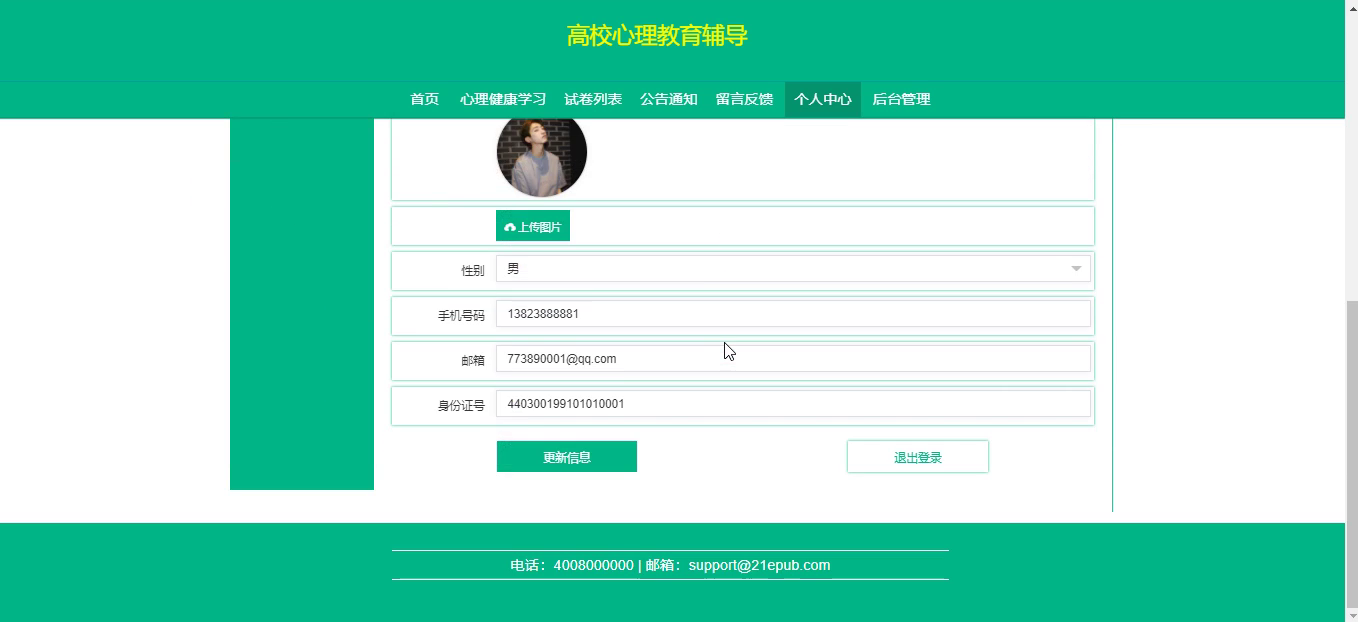The width and height of the screenshot is (1358, 622).
Task: Click the 更新信息 update button
Action: 567,457
